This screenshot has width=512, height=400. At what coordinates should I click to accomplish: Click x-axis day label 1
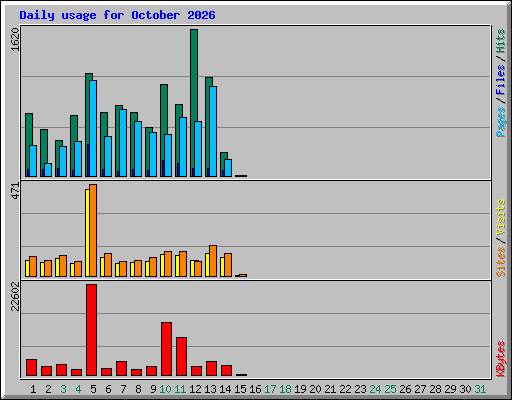point(33,389)
